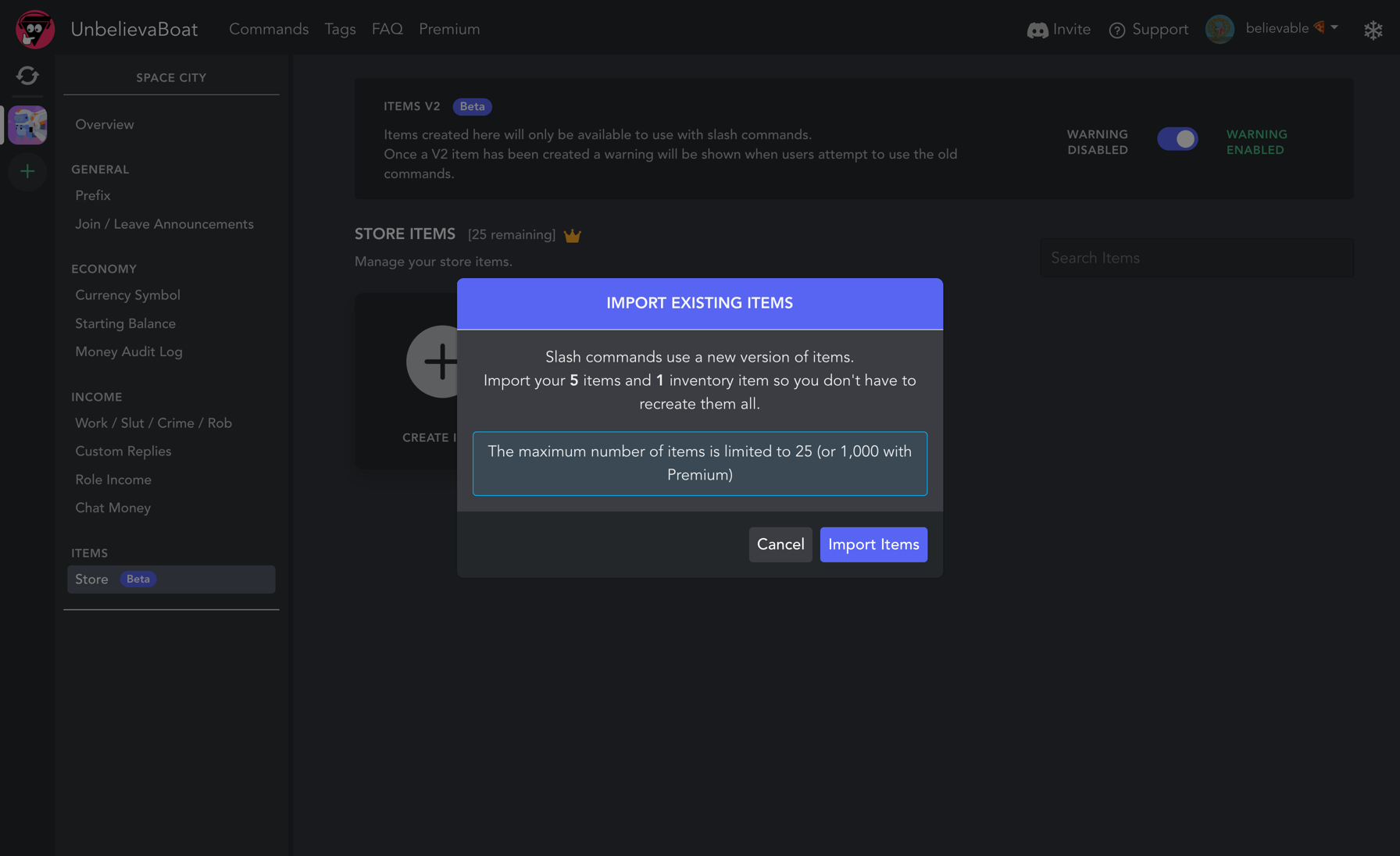Go to the Premium page

(449, 30)
